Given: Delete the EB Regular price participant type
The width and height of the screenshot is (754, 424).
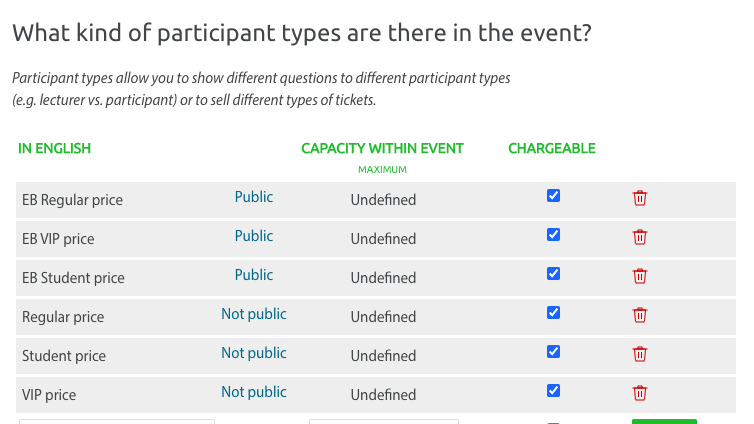Looking at the screenshot, I should [x=640, y=198].
